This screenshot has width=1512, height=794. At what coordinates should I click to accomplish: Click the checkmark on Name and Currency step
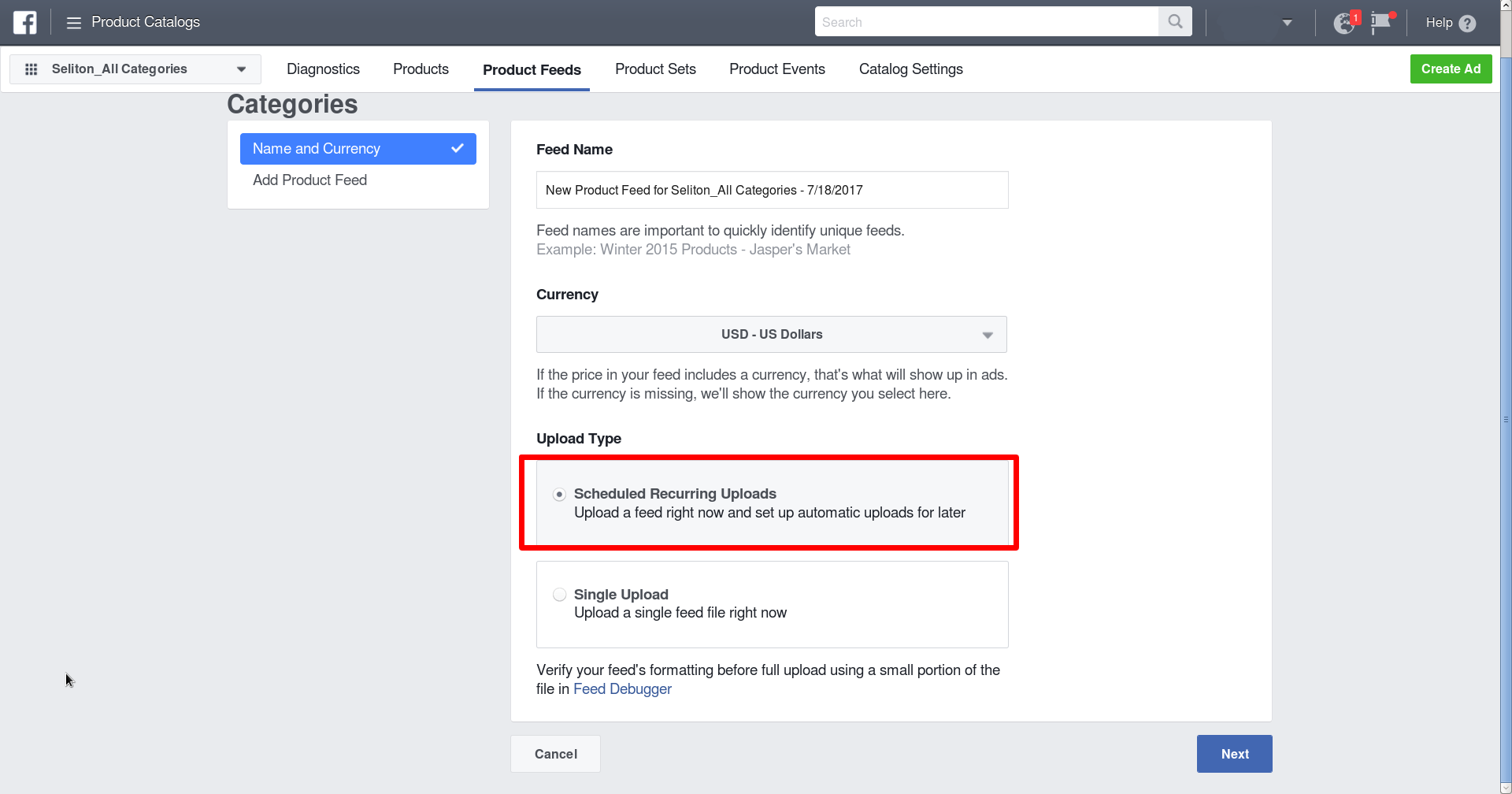[458, 148]
